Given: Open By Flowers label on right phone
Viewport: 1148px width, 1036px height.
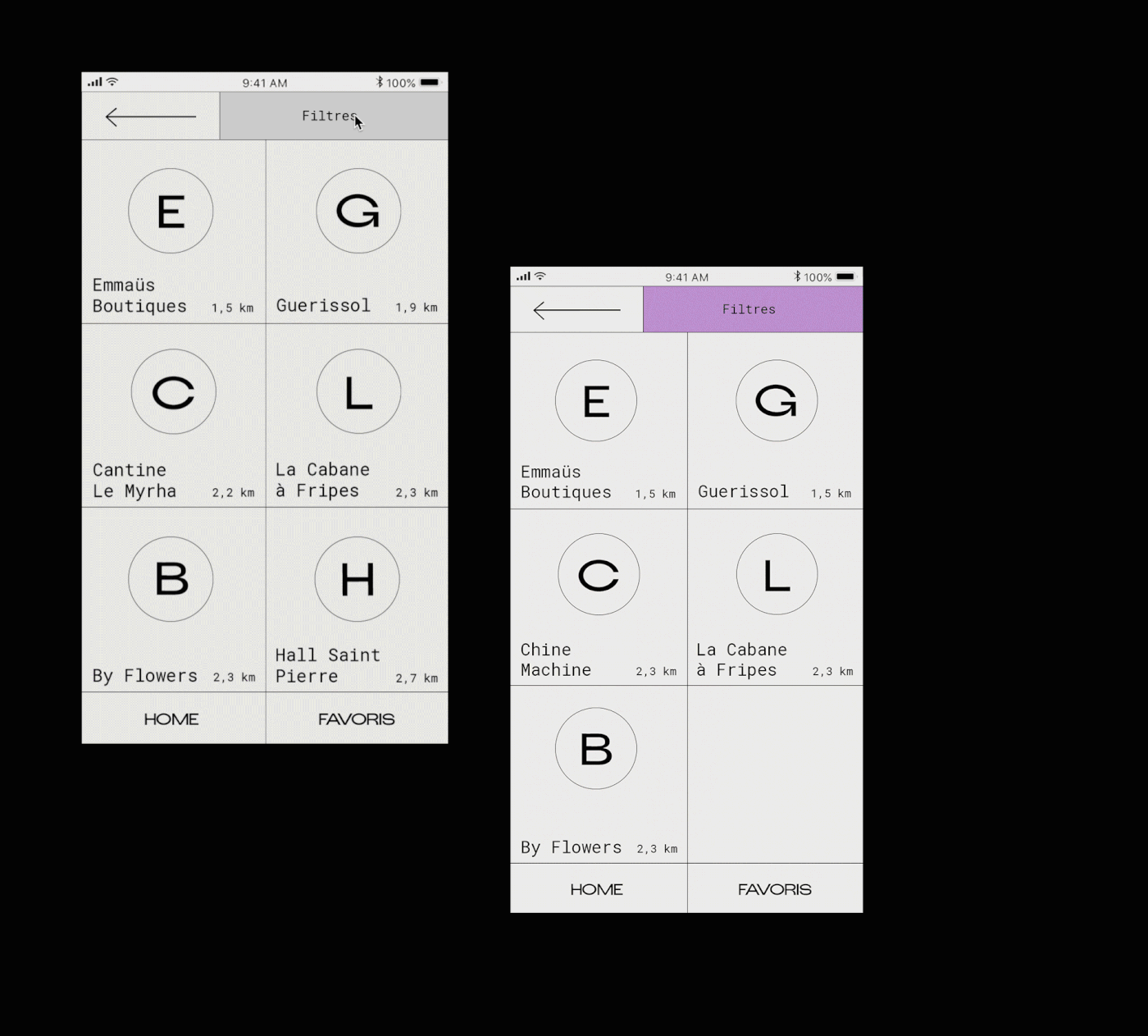Looking at the screenshot, I should click(x=572, y=847).
